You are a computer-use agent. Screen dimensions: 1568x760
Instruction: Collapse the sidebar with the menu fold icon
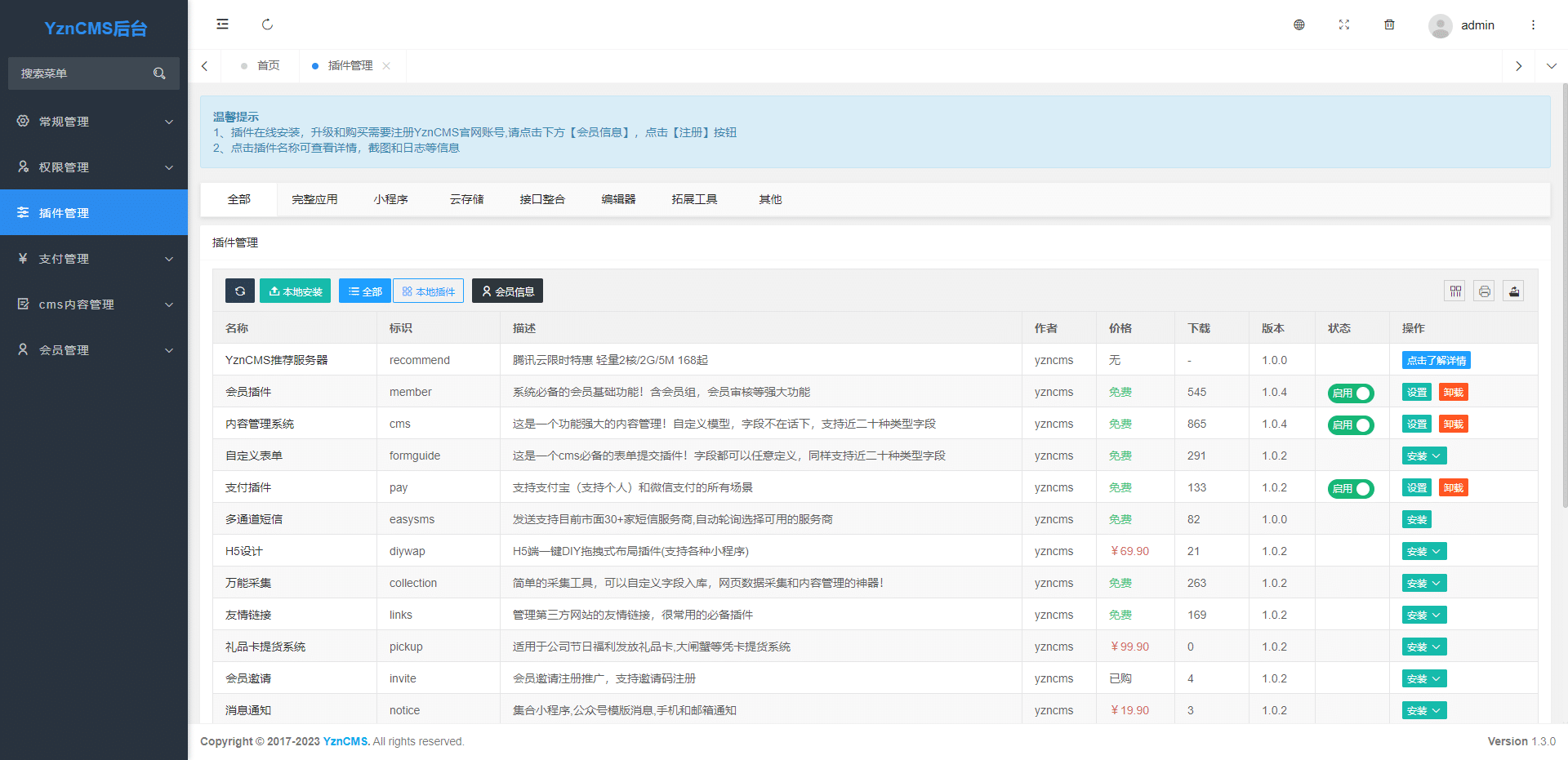[x=222, y=24]
